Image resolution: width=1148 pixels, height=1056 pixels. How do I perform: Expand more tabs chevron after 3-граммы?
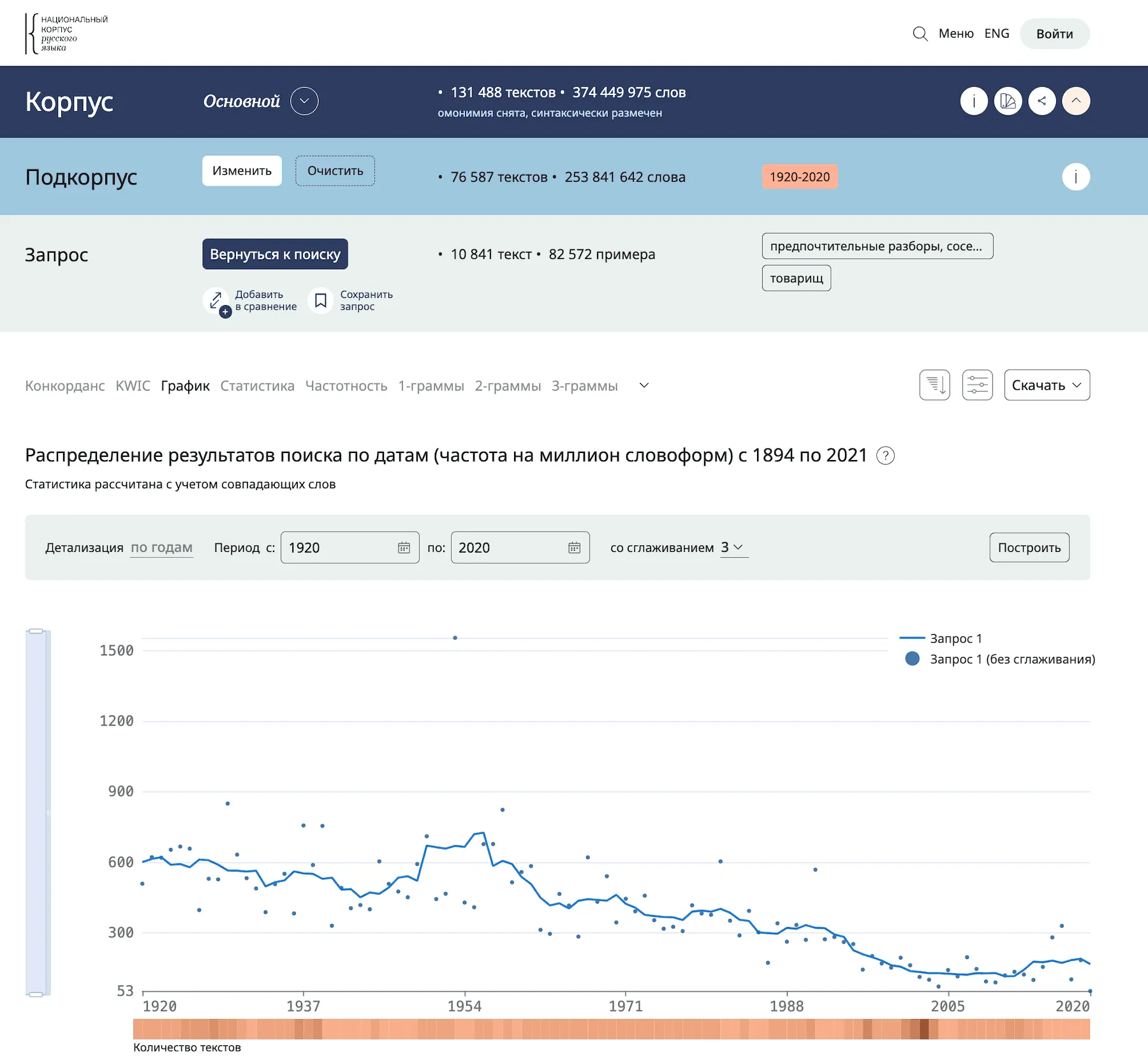(644, 385)
